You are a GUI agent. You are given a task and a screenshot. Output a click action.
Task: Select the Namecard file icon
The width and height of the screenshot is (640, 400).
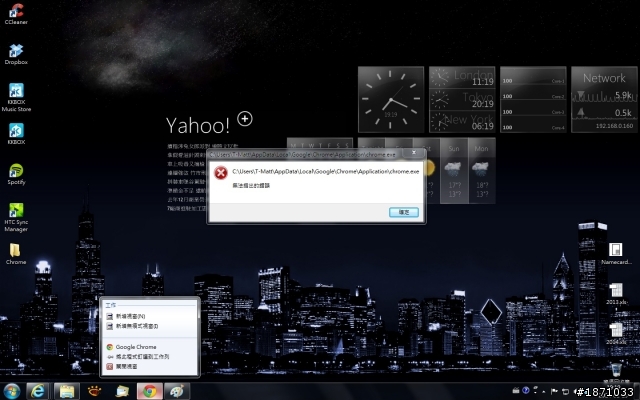click(x=616, y=254)
